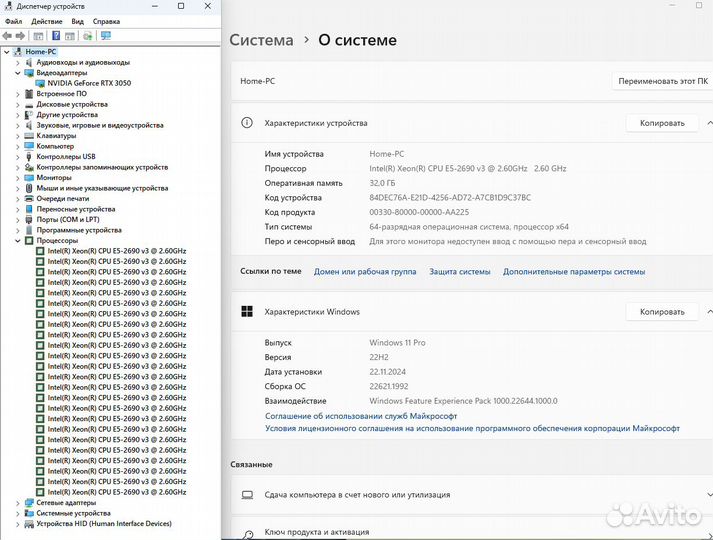Click the Forward arrow in Device Manager toolbar

coord(20,36)
